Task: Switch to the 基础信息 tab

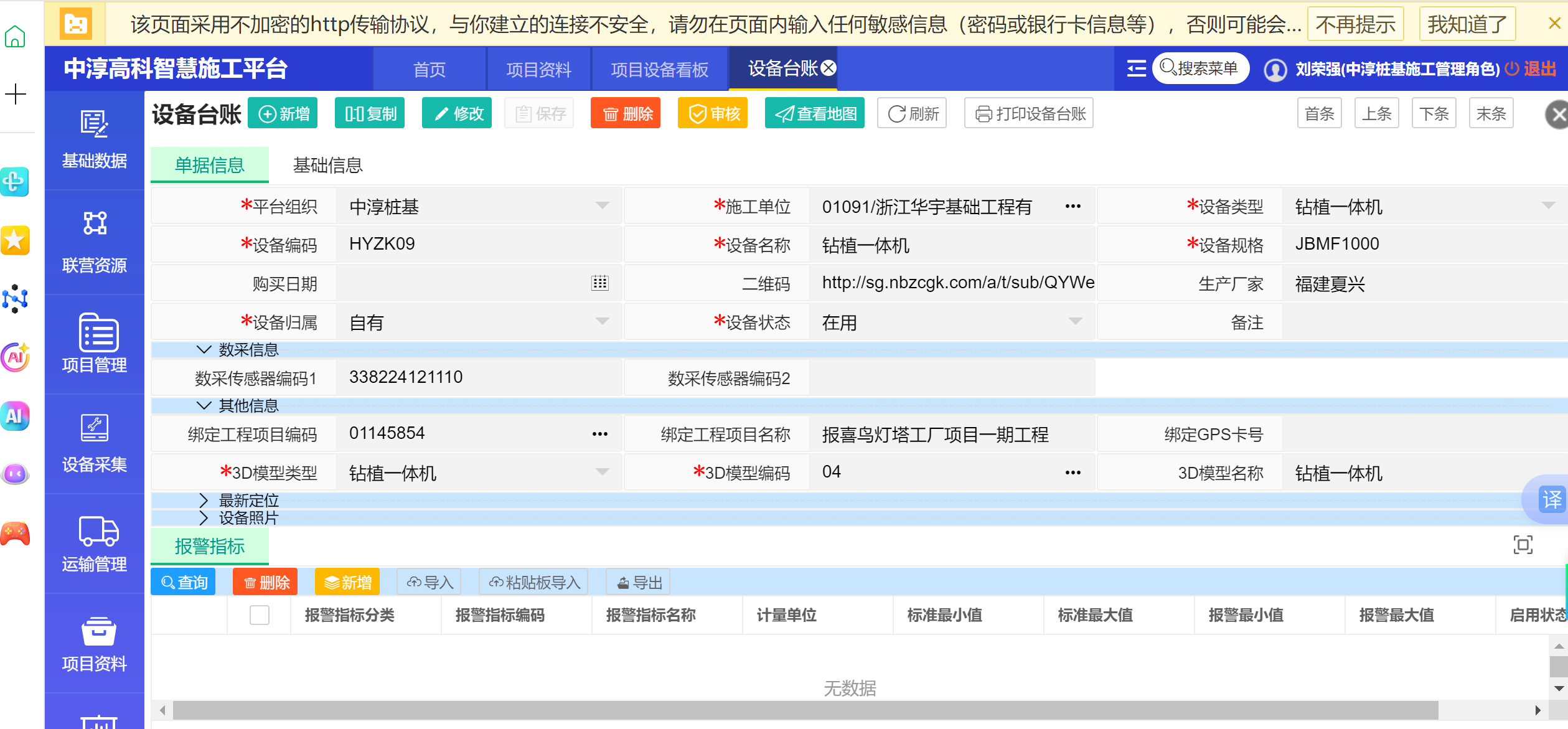Action: click(327, 165)
